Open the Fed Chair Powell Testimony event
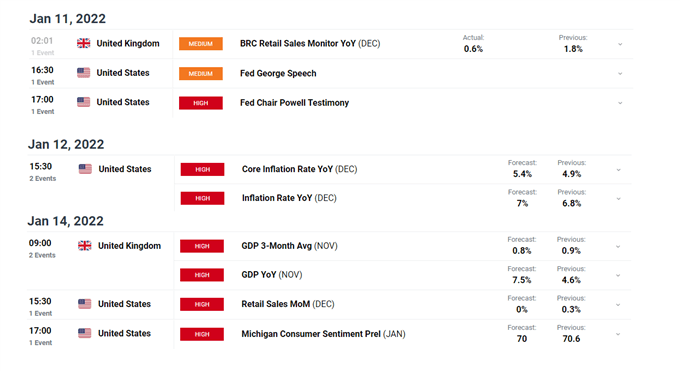Image resolution: width=680 pixels, height=371 pixels. 294,103
